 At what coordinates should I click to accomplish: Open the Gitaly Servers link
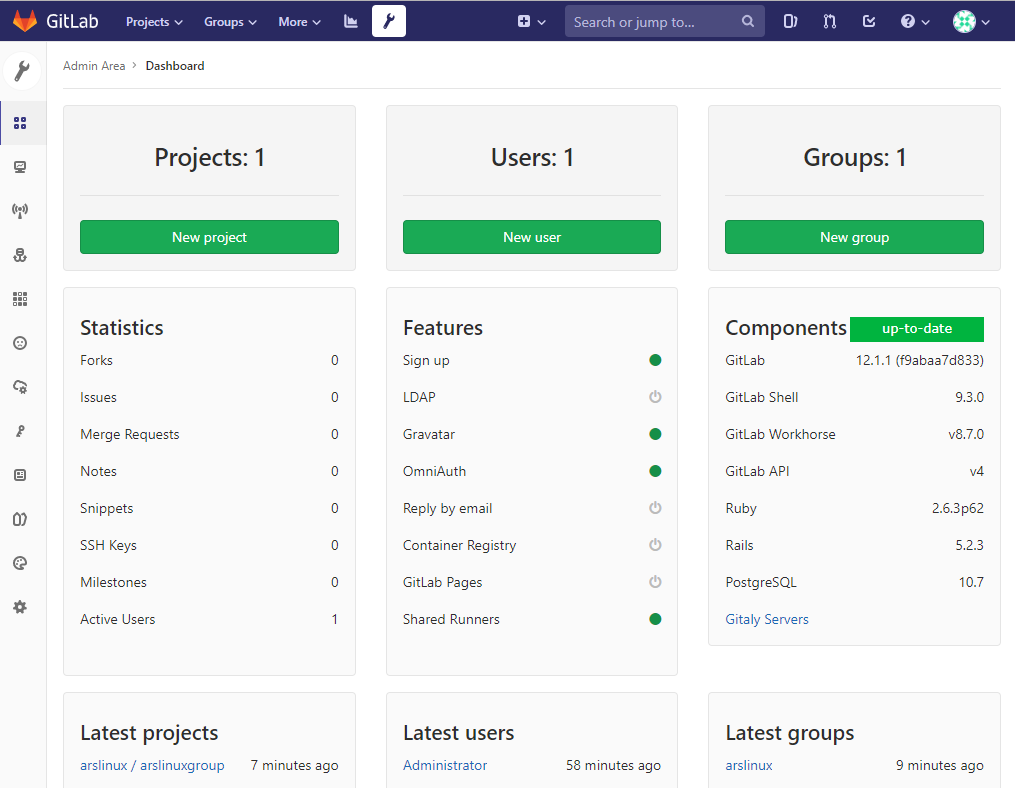[767, 620]
